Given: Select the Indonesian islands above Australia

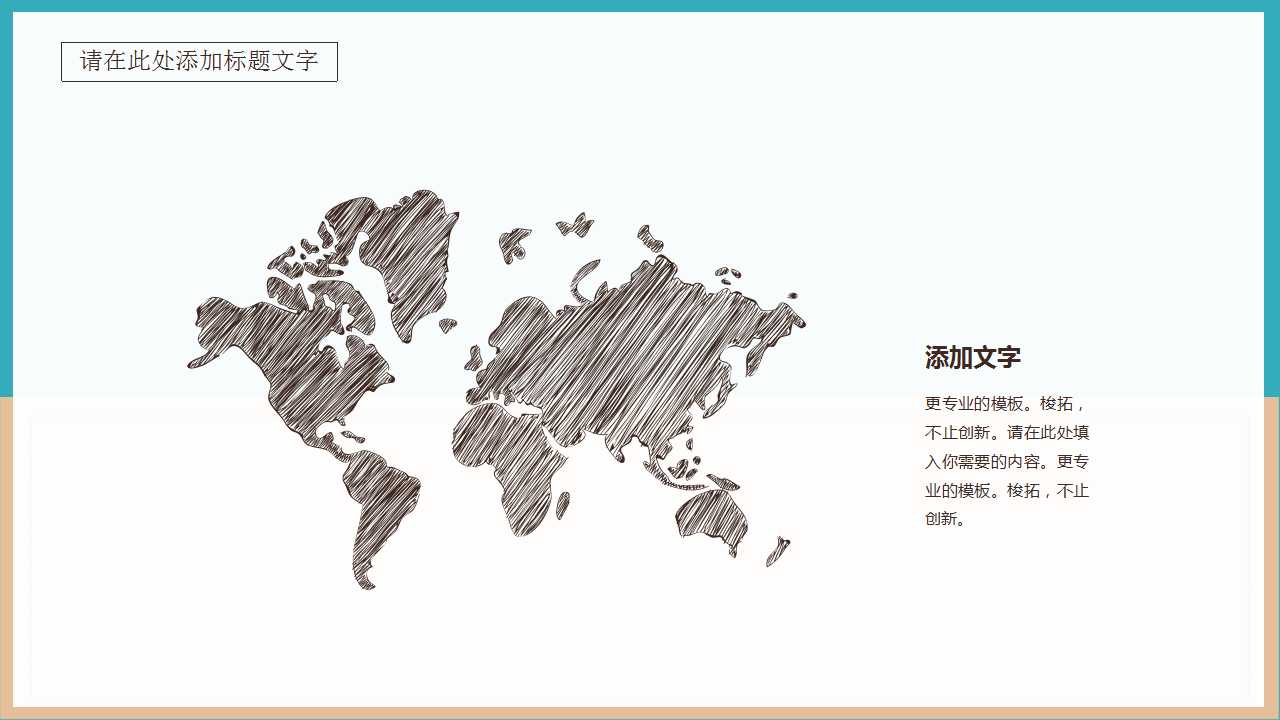Looking at the screenshot, I should pyautogui.click(x=680, y=472).
